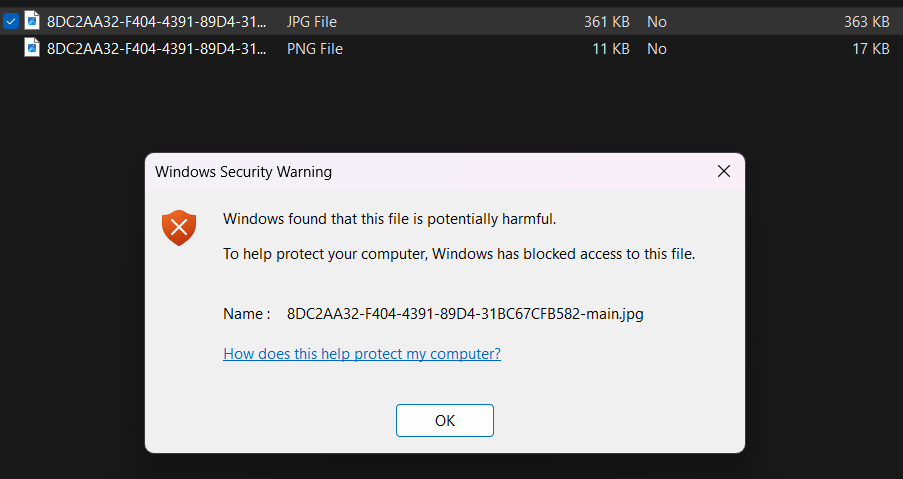Click 'No' in the PNG file row
This screenshot has height=479, width=903.
(657, 48)
